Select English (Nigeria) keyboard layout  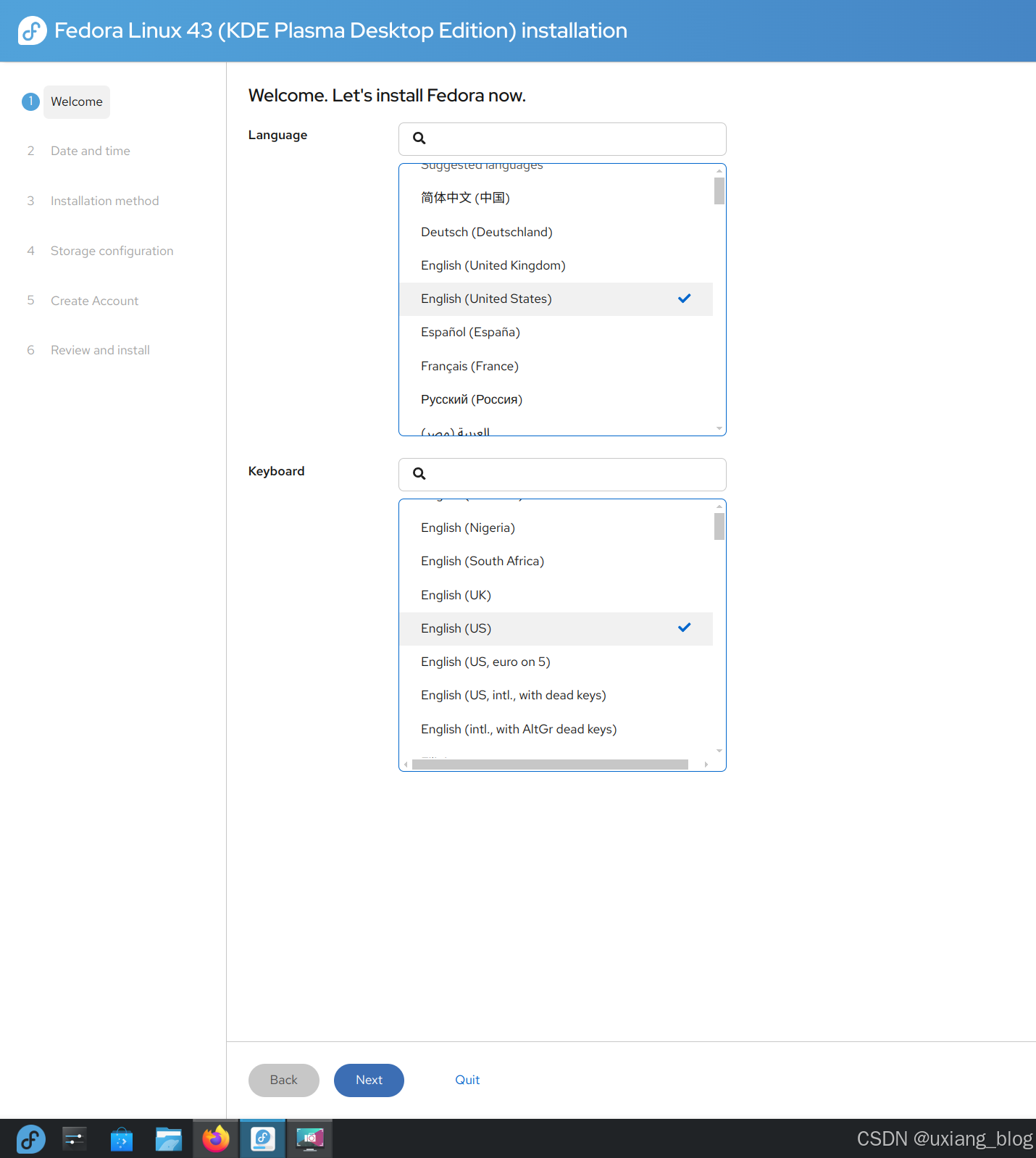(x=556, y=528)
